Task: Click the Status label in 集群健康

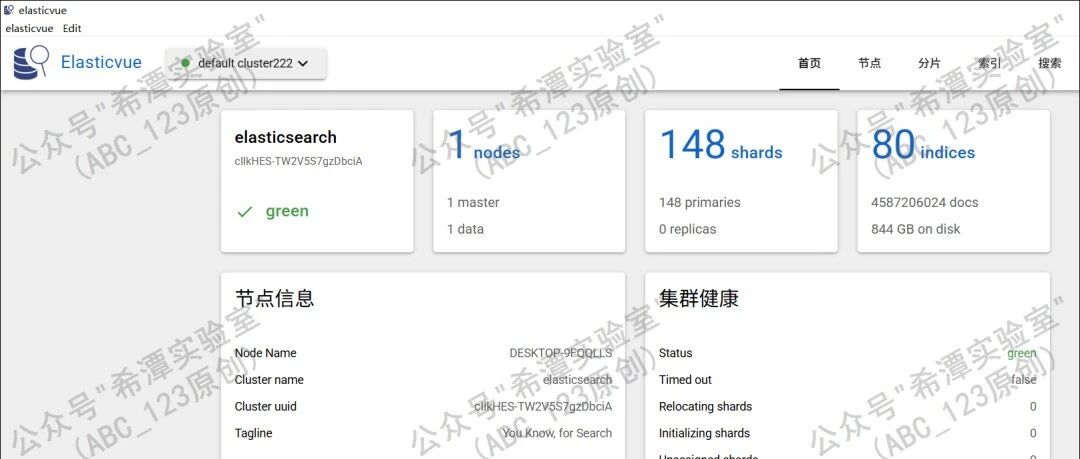Action: point(676,353)
